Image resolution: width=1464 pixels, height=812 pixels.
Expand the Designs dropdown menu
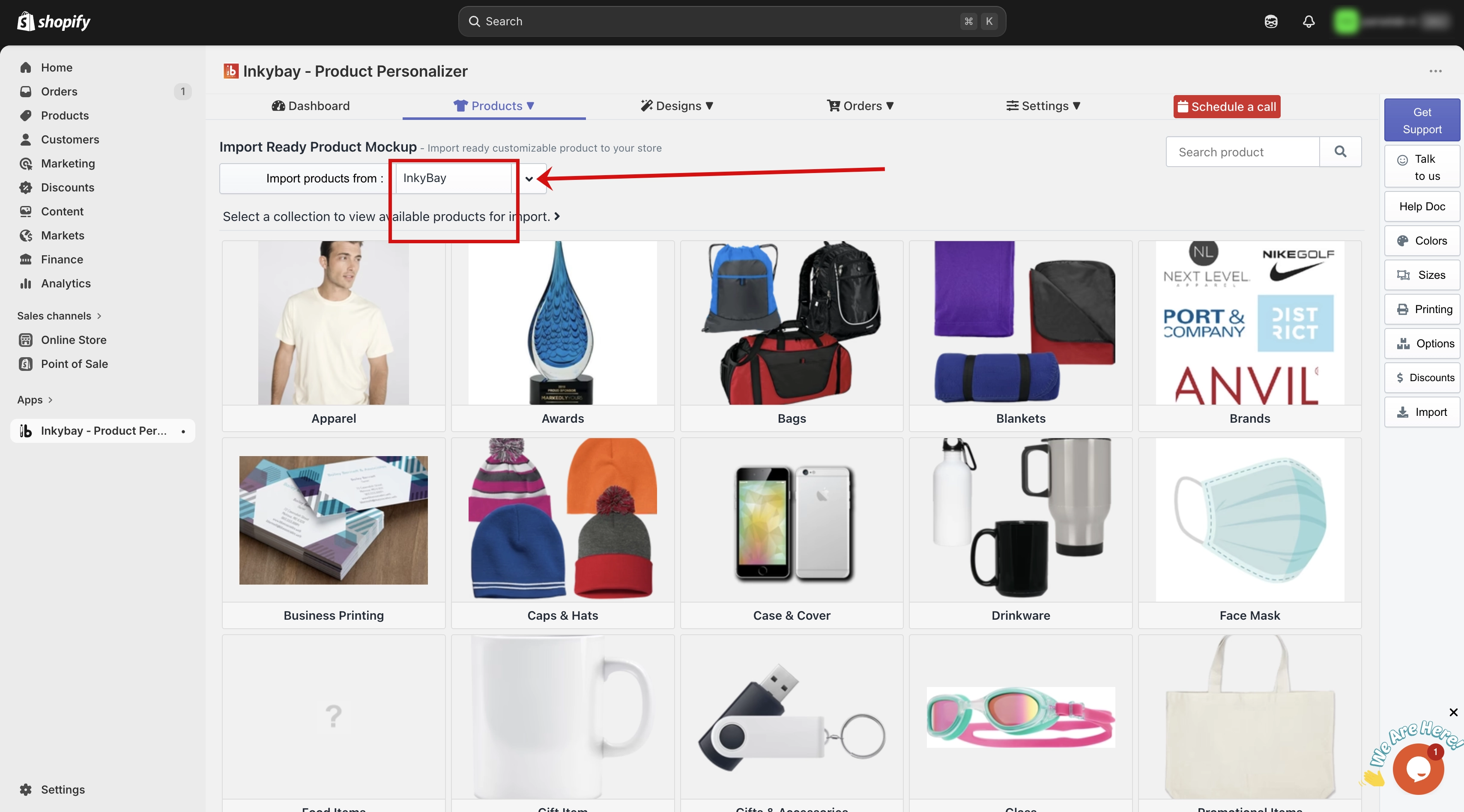click(676, 106)
